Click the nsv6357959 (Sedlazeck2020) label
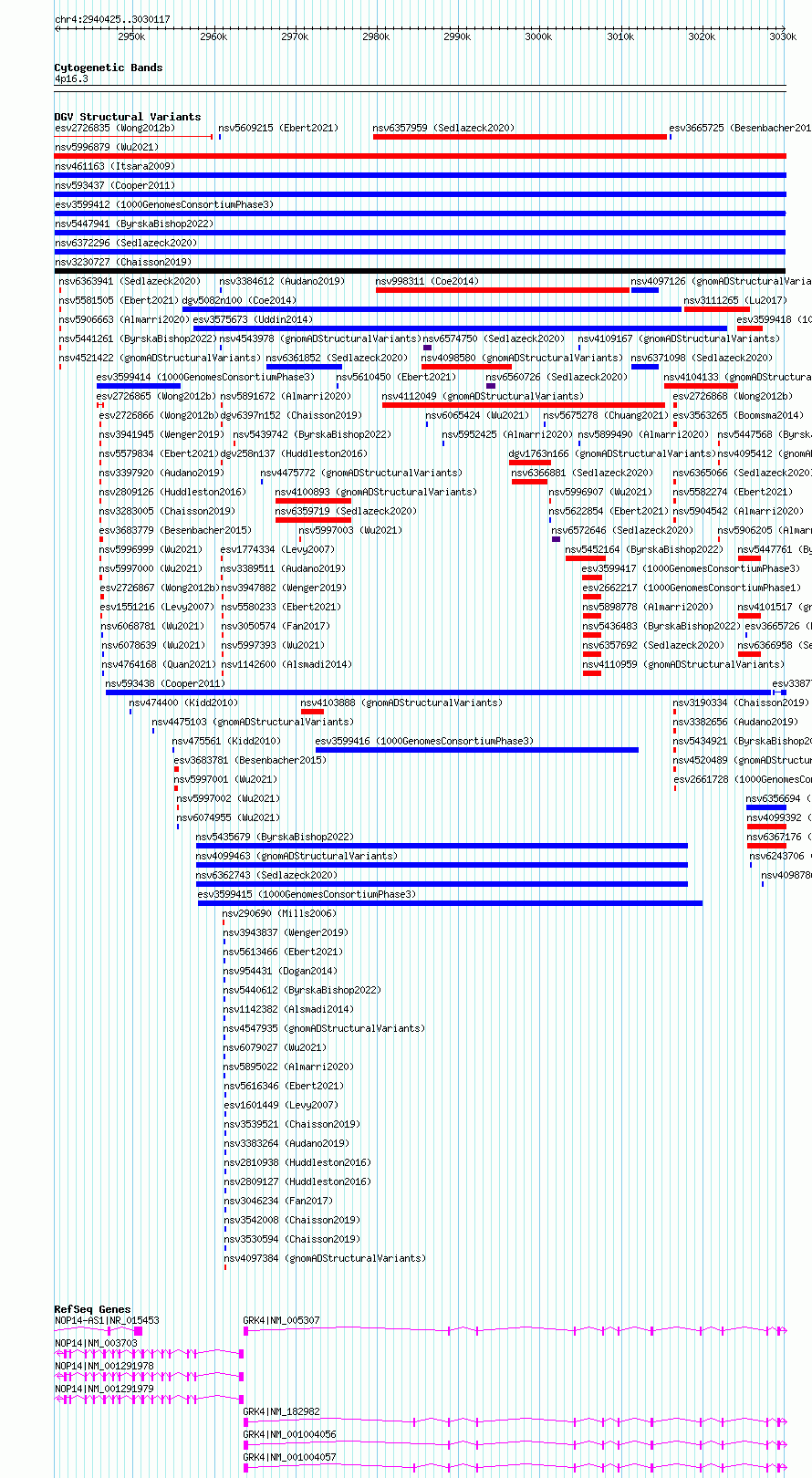 point(443,129)
